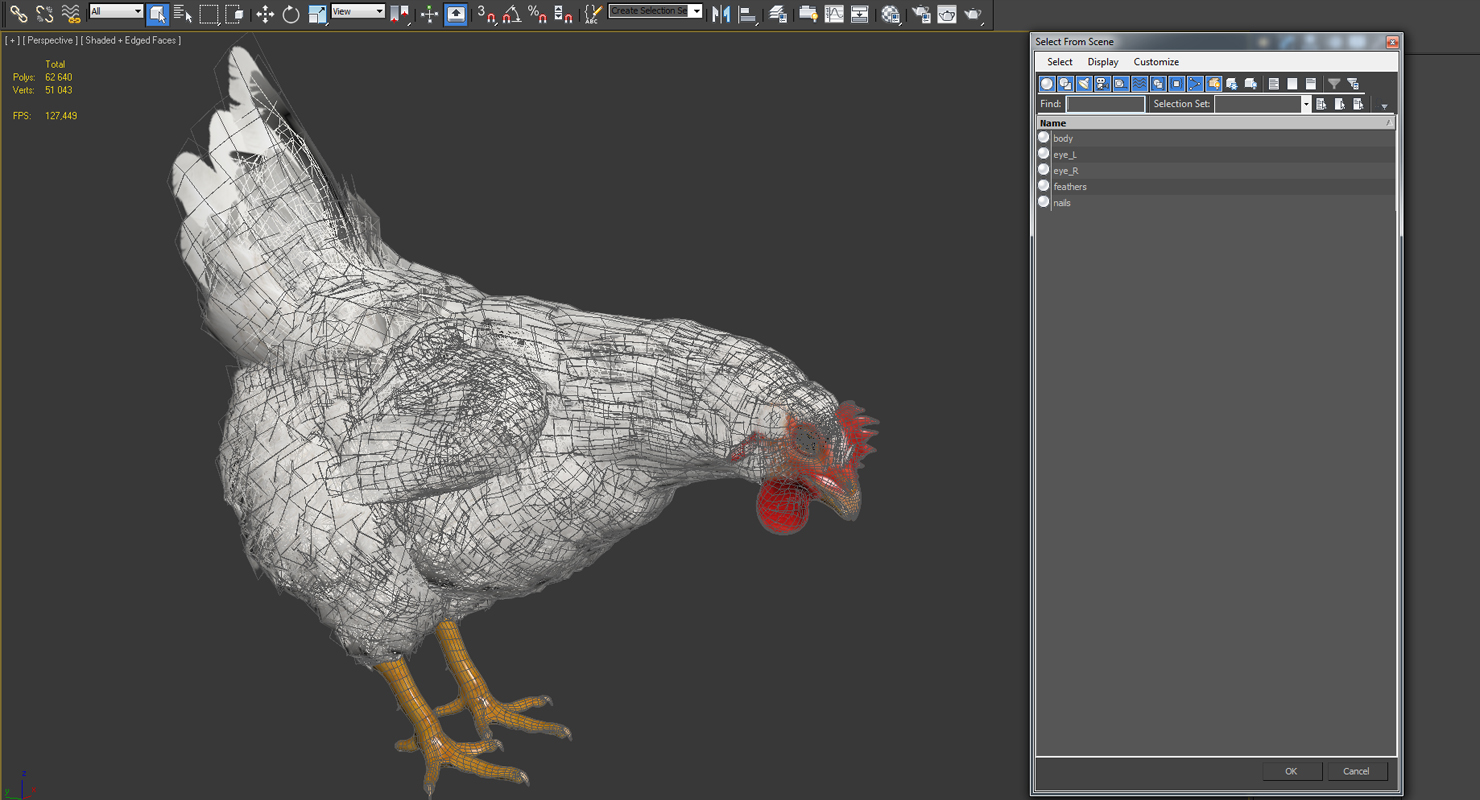Open the Perspective viewport label menu
1480x800 pixels.
coord(50,40)
